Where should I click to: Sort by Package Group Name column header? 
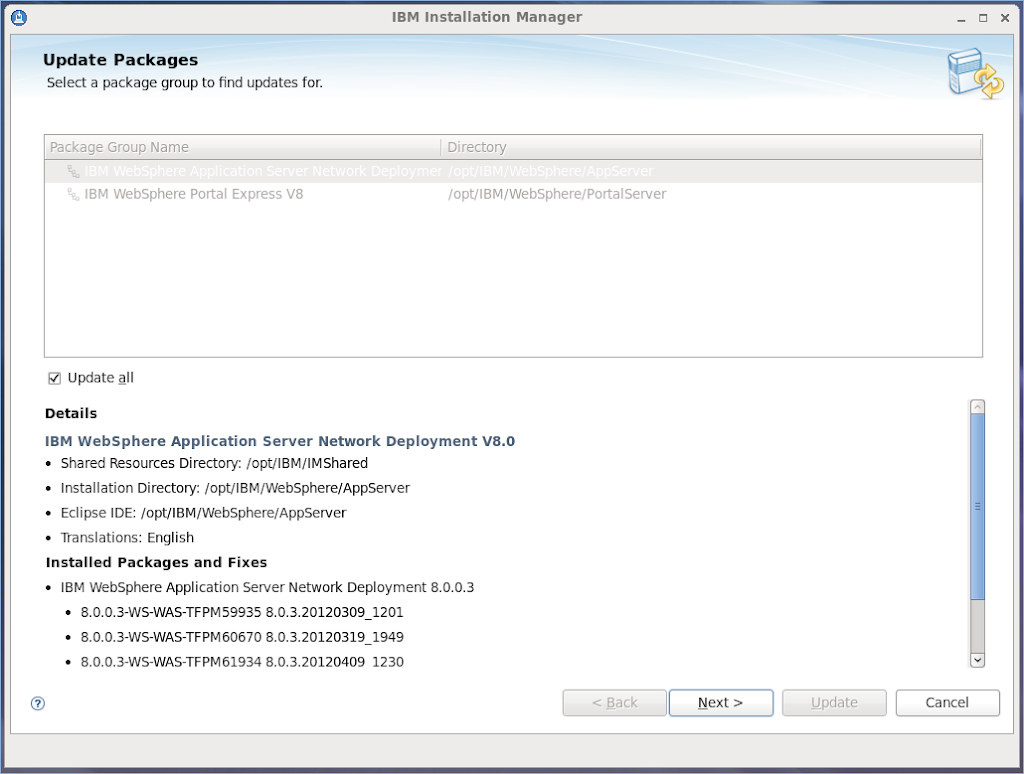(x=242, y=147)
